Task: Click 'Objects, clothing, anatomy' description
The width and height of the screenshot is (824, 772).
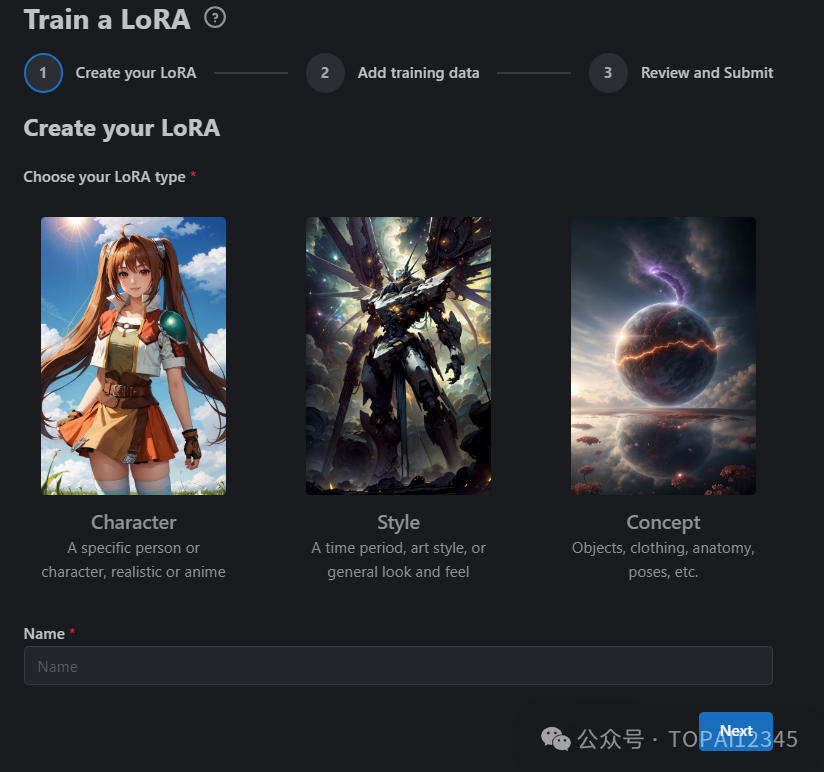Action: (663, 560)
